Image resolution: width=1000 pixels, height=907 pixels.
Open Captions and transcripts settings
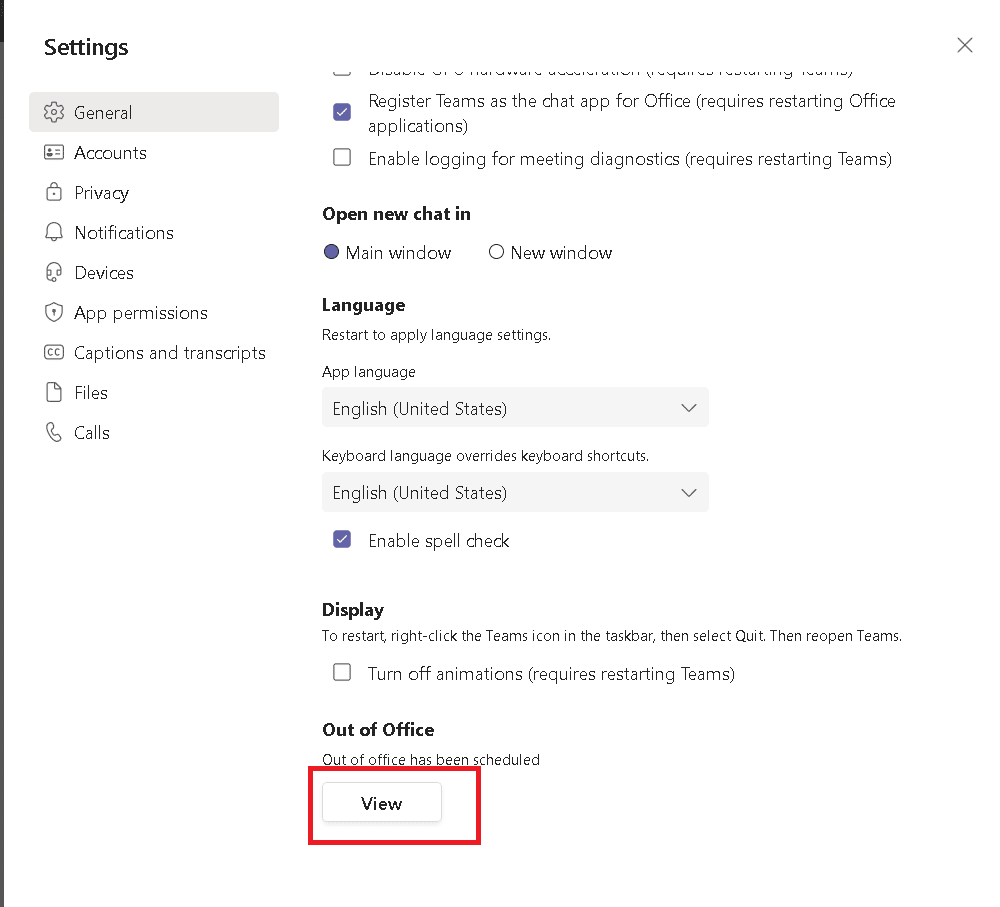(x=154, y=352)
